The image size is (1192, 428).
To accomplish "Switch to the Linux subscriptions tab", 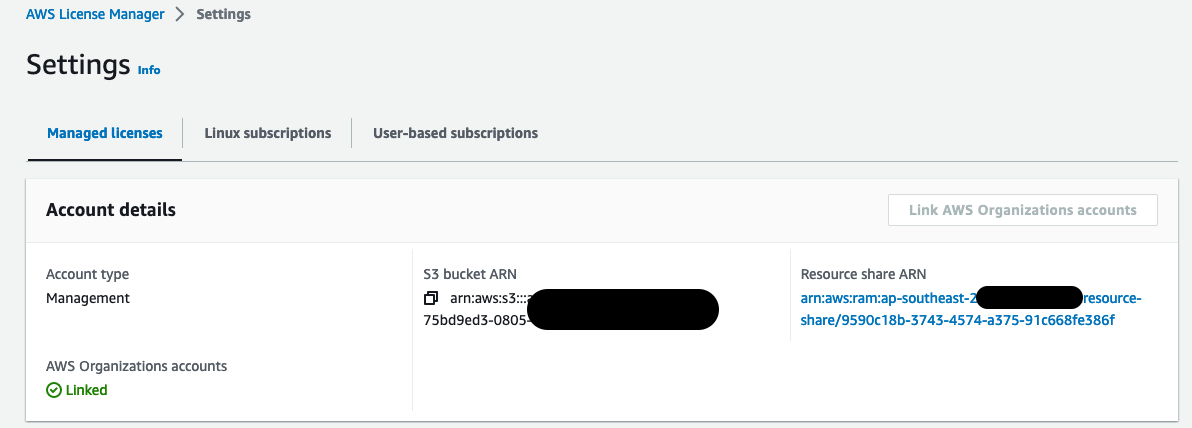I will click(x=267, y=133).
